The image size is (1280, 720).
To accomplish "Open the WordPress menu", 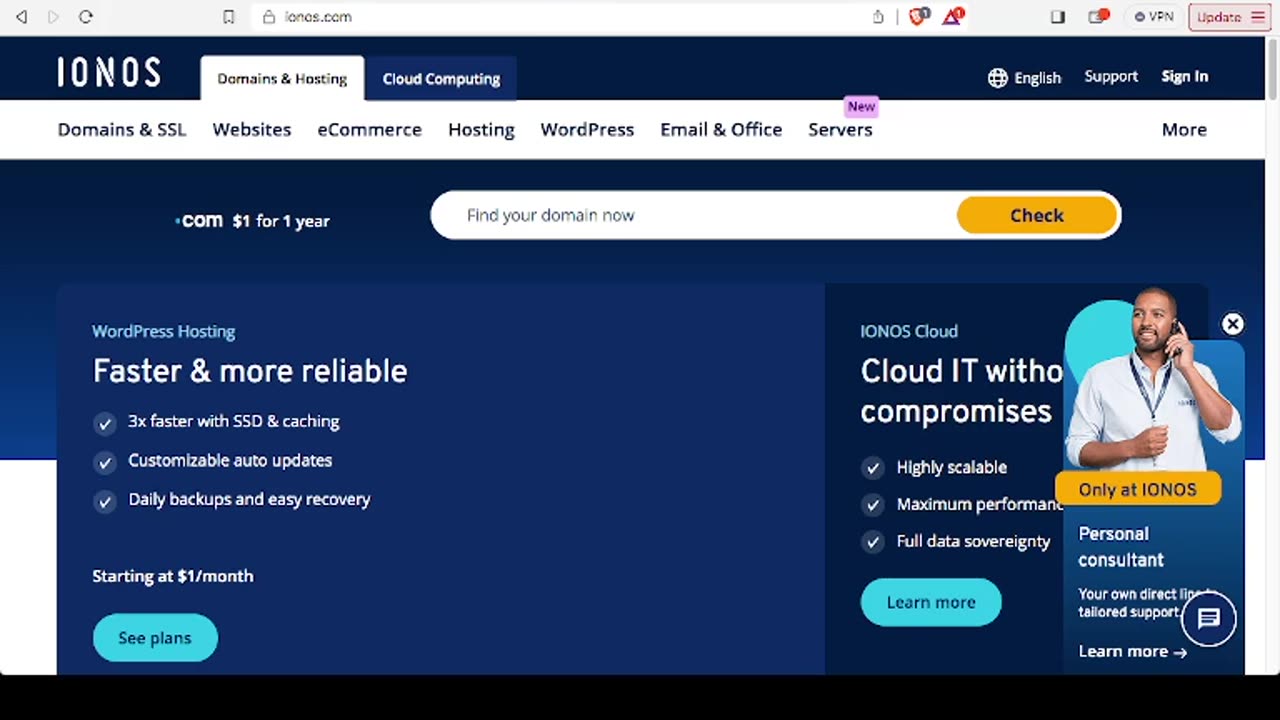I will [x=587, y=130].
